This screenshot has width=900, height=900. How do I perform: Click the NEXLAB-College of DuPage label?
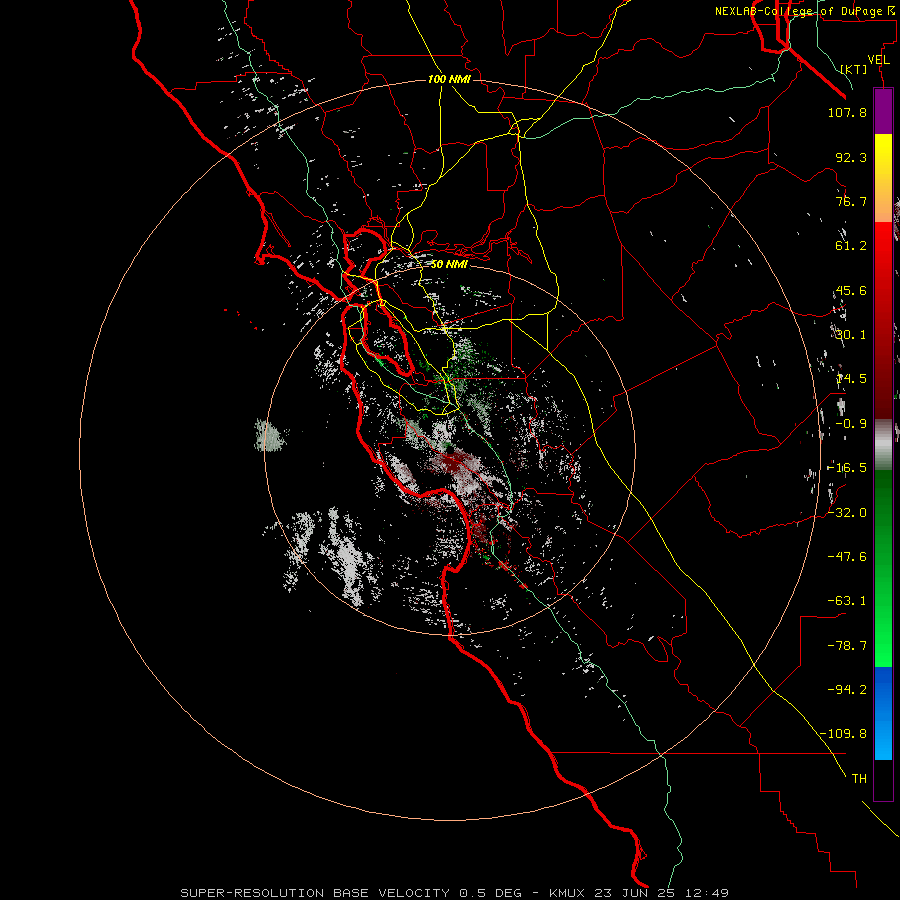[804, 11]
